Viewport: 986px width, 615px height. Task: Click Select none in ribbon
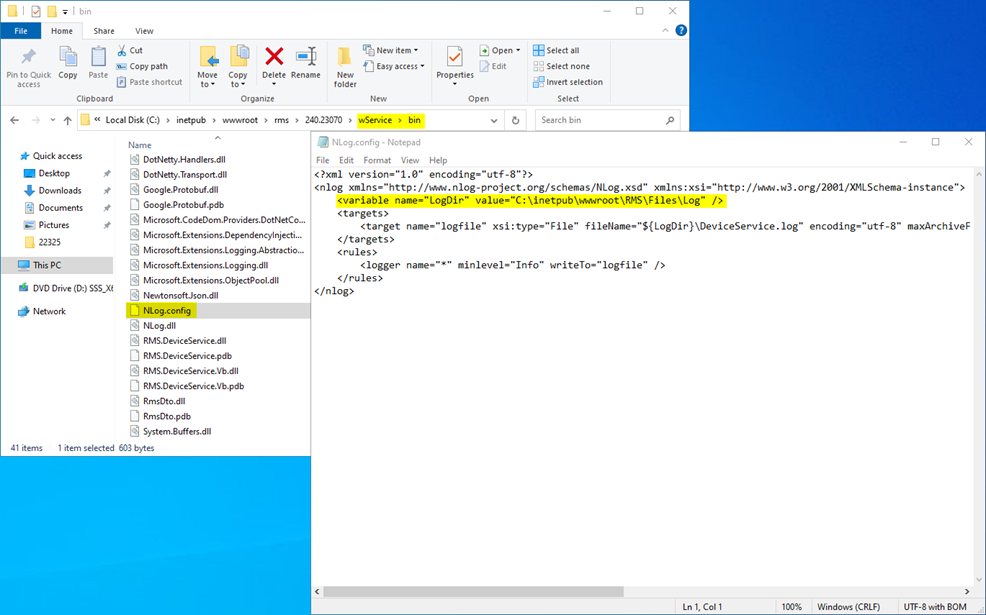pyautogui.click(x=562, y=66)
